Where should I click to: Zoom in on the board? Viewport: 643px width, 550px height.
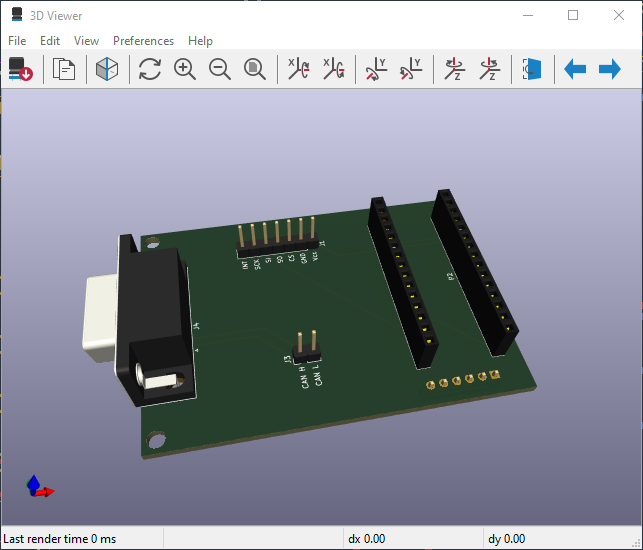(x=185, y=69)
